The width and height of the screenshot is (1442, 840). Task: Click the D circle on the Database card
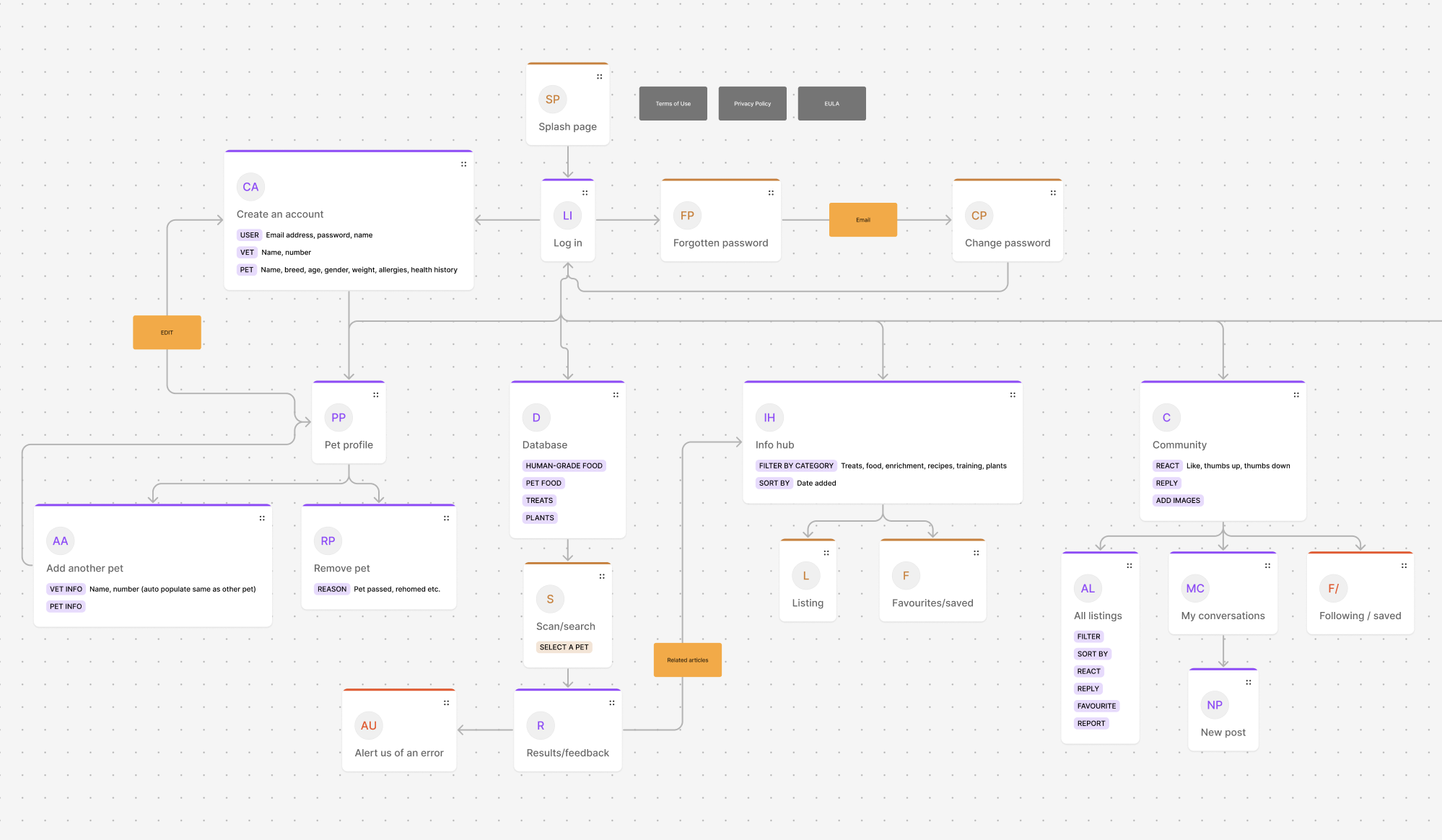[536, 417]
